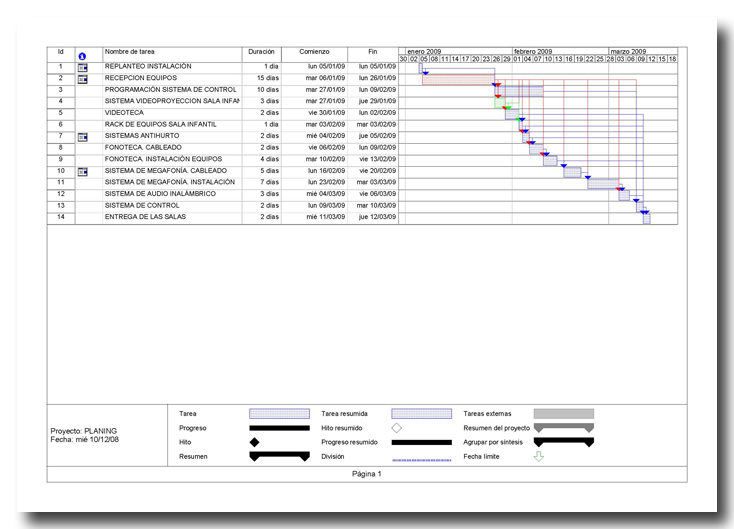Click the constraint icon in RECEPCION EQUIPOS row
Viewport: 734px width, 529px height.
pos(82,80)
